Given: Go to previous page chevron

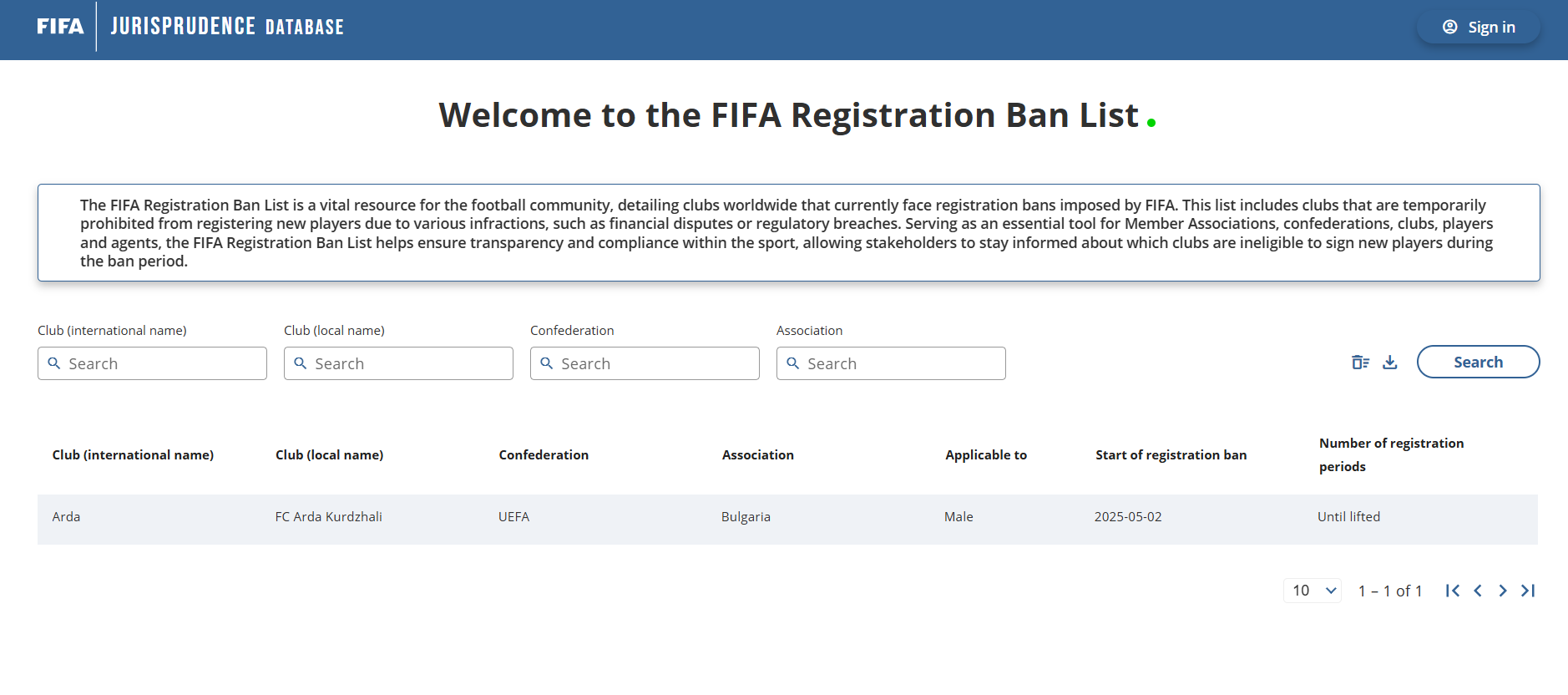Looking at the screenshot, I should 1478,591.
